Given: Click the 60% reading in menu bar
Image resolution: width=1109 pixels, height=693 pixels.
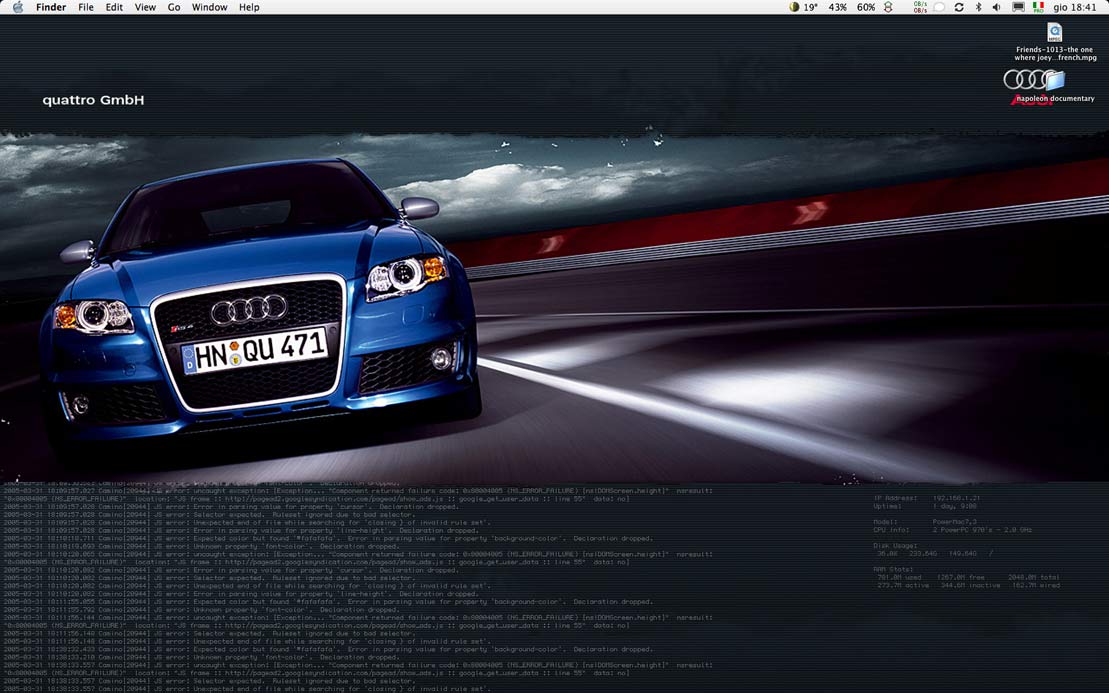Looking at the screenshot, I should point(866,7).
